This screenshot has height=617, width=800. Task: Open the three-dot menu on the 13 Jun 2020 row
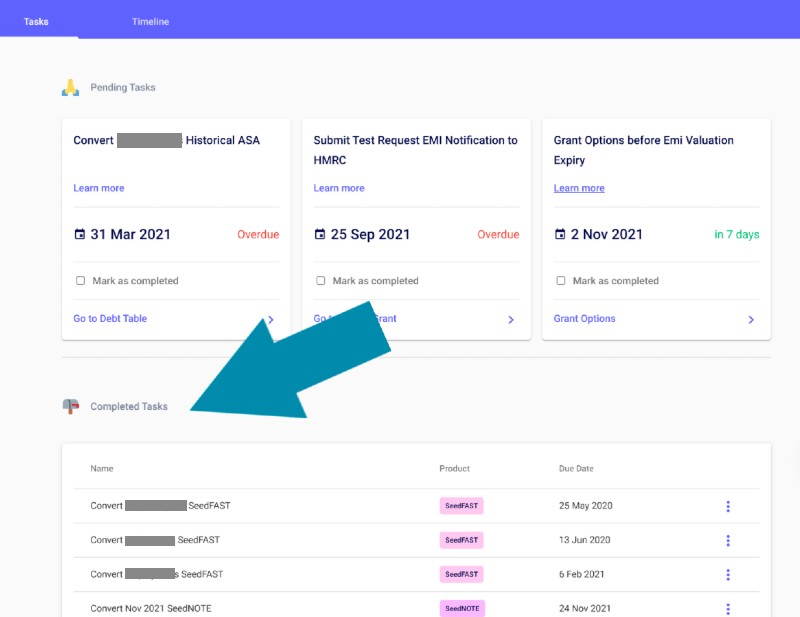tap(728, 540)
